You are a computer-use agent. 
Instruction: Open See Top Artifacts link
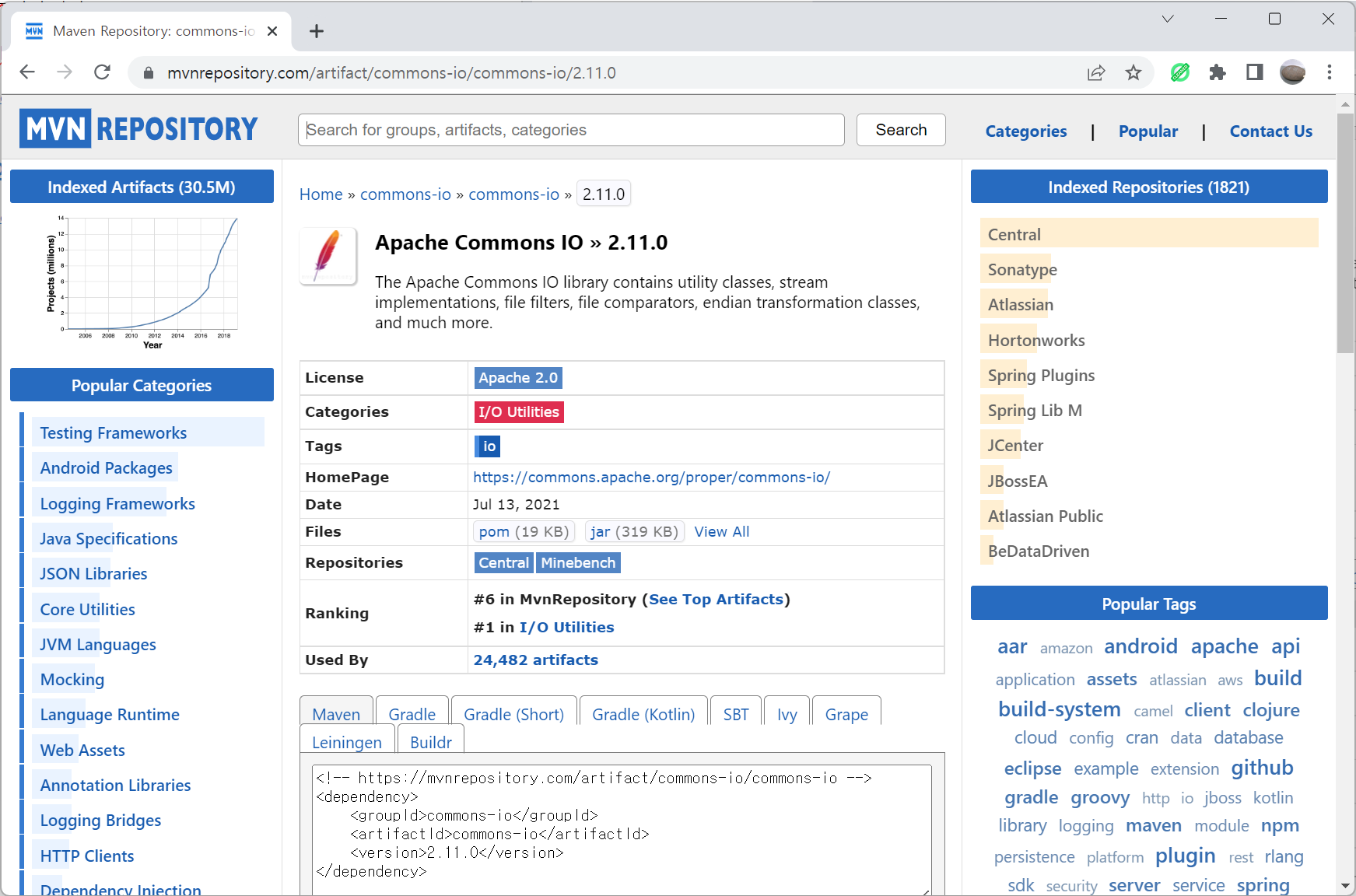click(716, 600)
